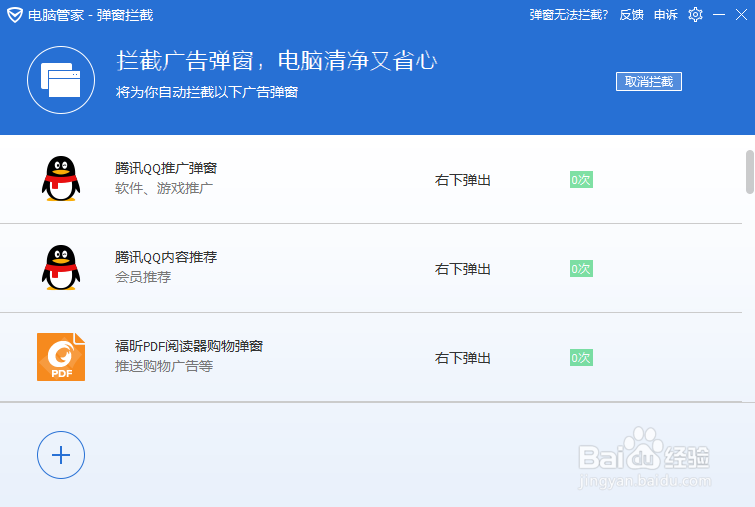The width and height of the screenshot is (755, 507).
Task: Open settings via the gear icon
Action: point(695,15)
